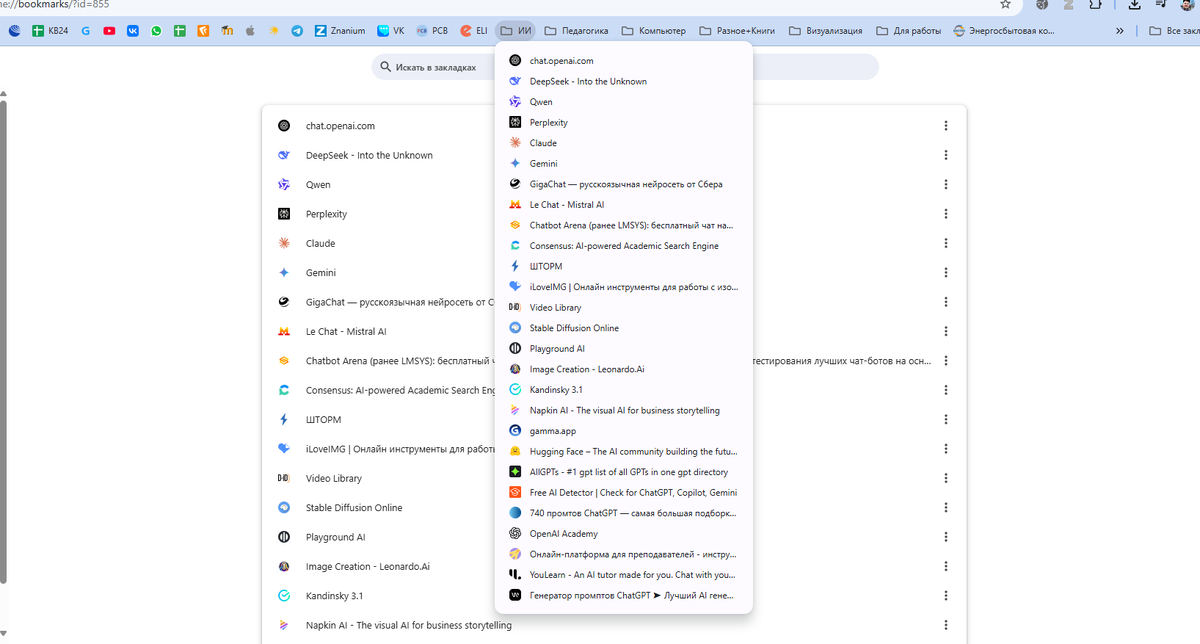Viewport: 1200px width, 644px height.
Task: Select GigaChat entry in the ИИ dropdown menu
Action: (x=624, y=184)
